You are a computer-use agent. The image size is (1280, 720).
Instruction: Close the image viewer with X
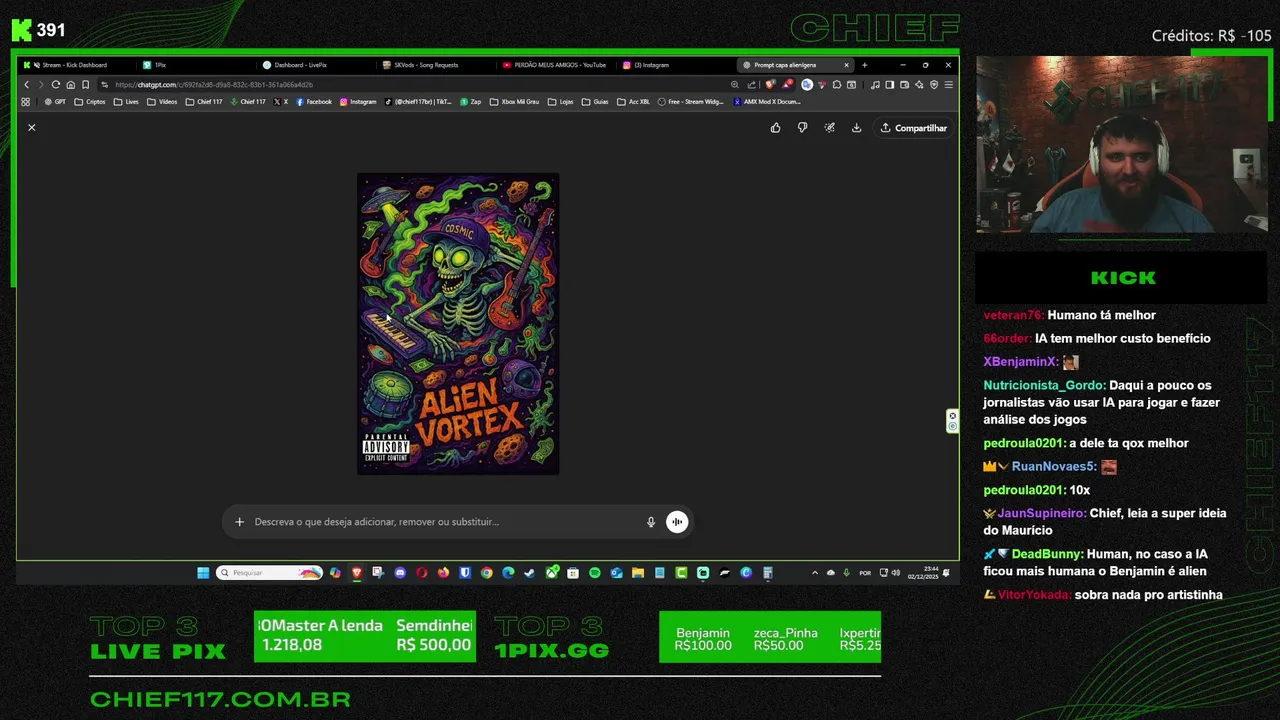pos(31,128)
